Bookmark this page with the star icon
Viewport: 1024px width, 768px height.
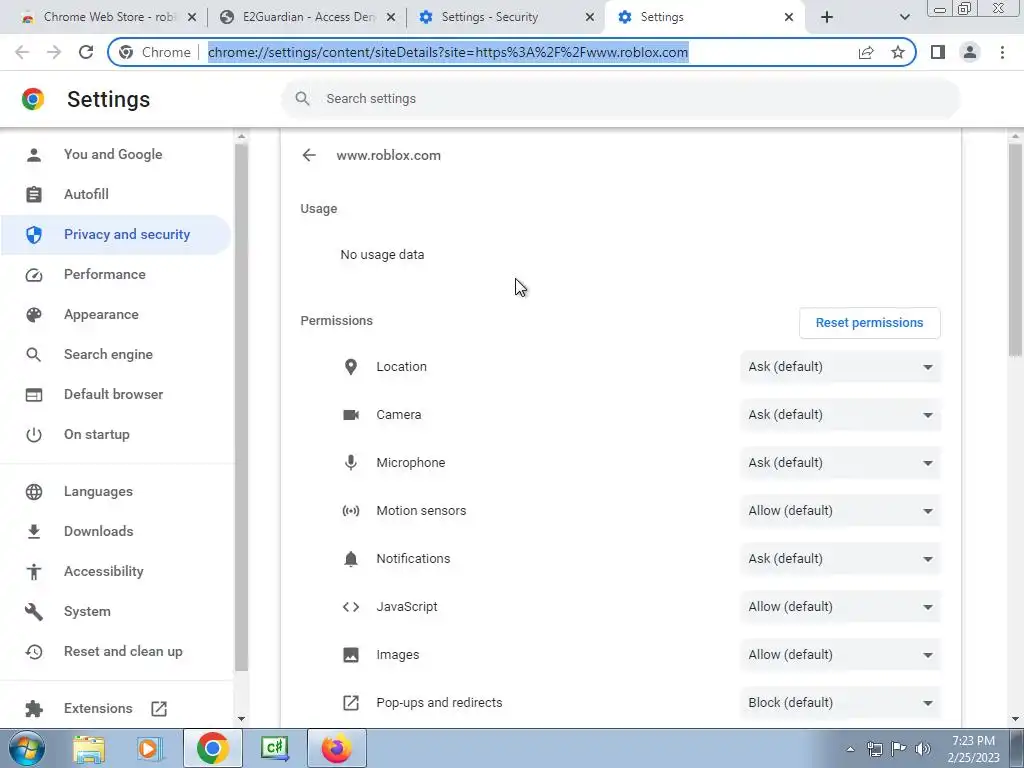898,52
